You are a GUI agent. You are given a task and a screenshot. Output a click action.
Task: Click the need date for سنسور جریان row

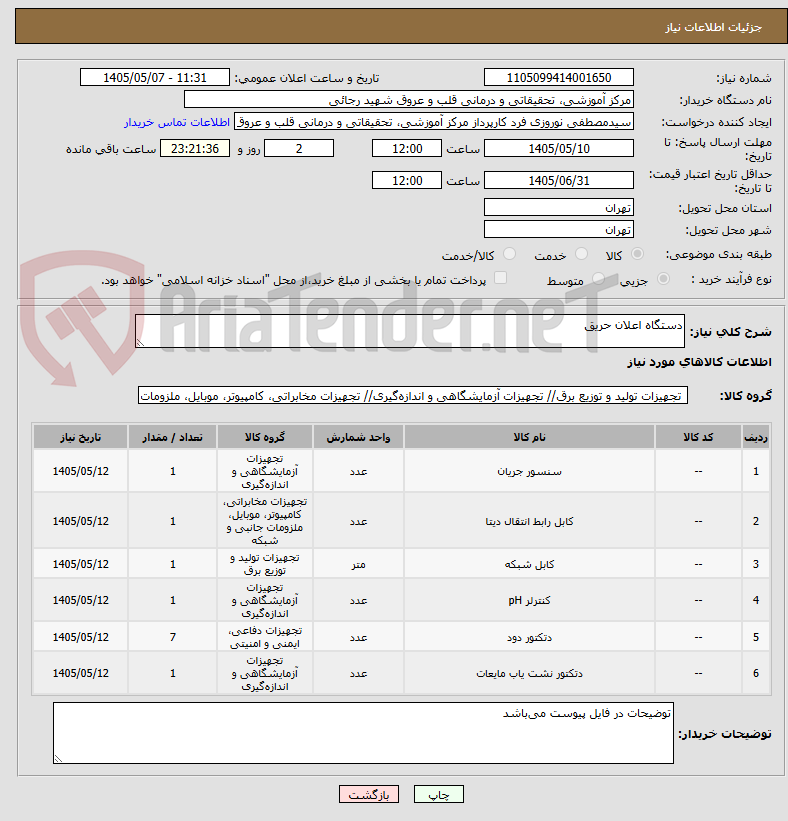point(81,471)
